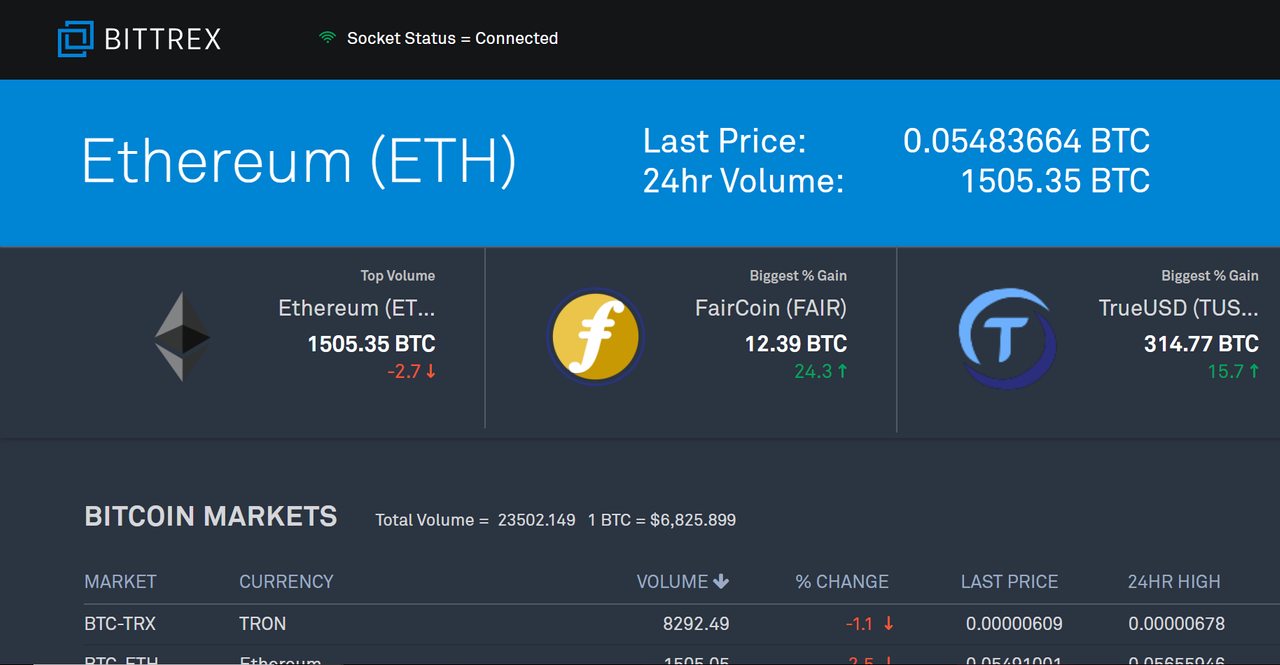Click the green socket wifi status icon
Image resolution: width=1280 pixels, height=665 pixels.
[x=327, y=38]
